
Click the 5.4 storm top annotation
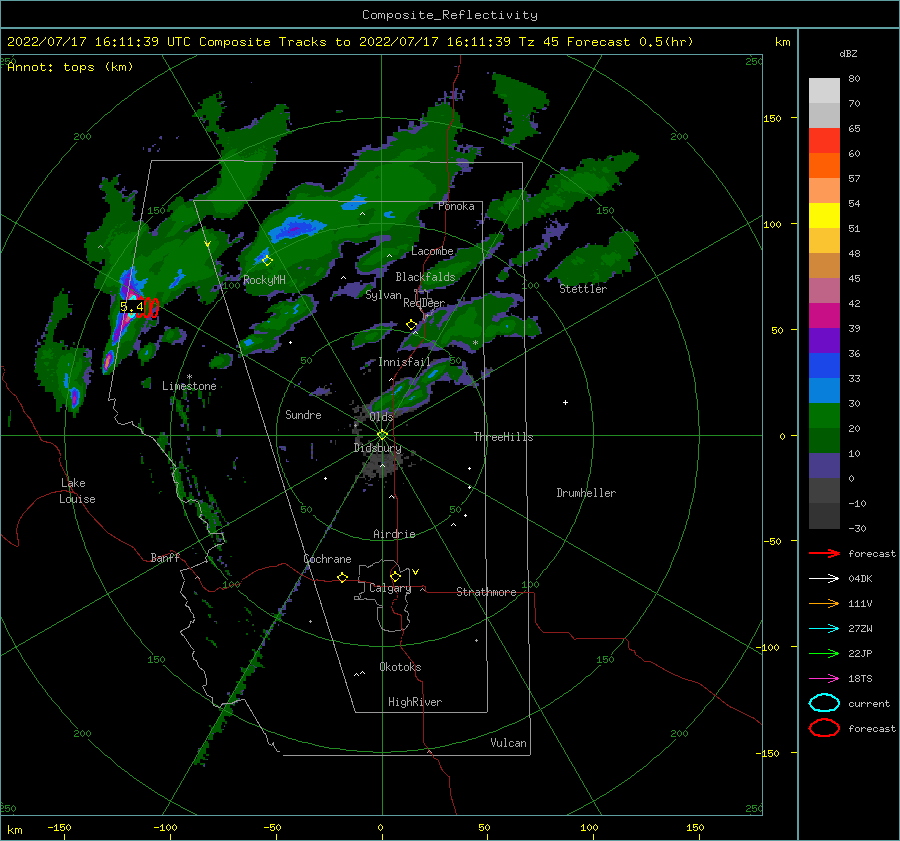131,307
